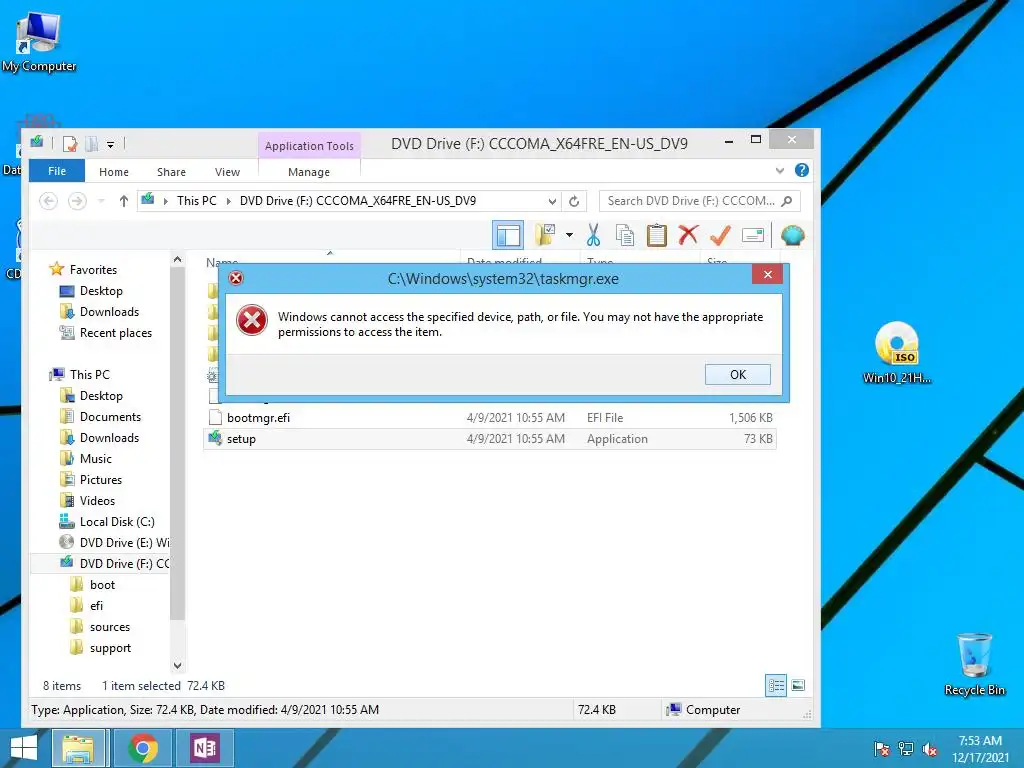
Task: Select Recent places in navigation pane
Action: (x=116, y=332)
